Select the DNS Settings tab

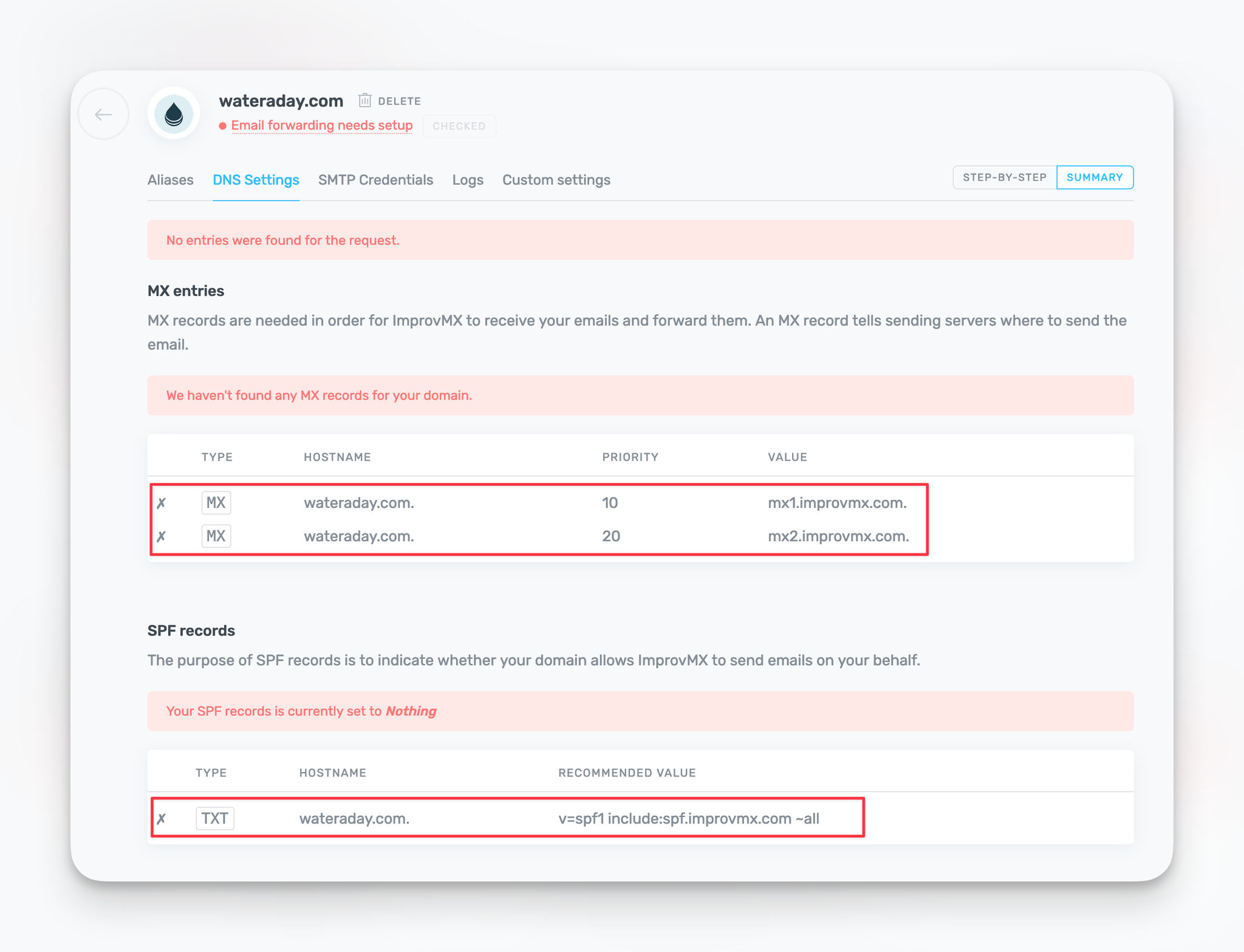(x=256, y=180)
